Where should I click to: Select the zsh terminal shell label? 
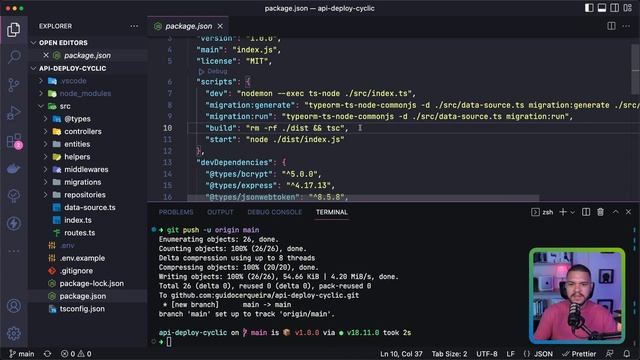[542, 212]
